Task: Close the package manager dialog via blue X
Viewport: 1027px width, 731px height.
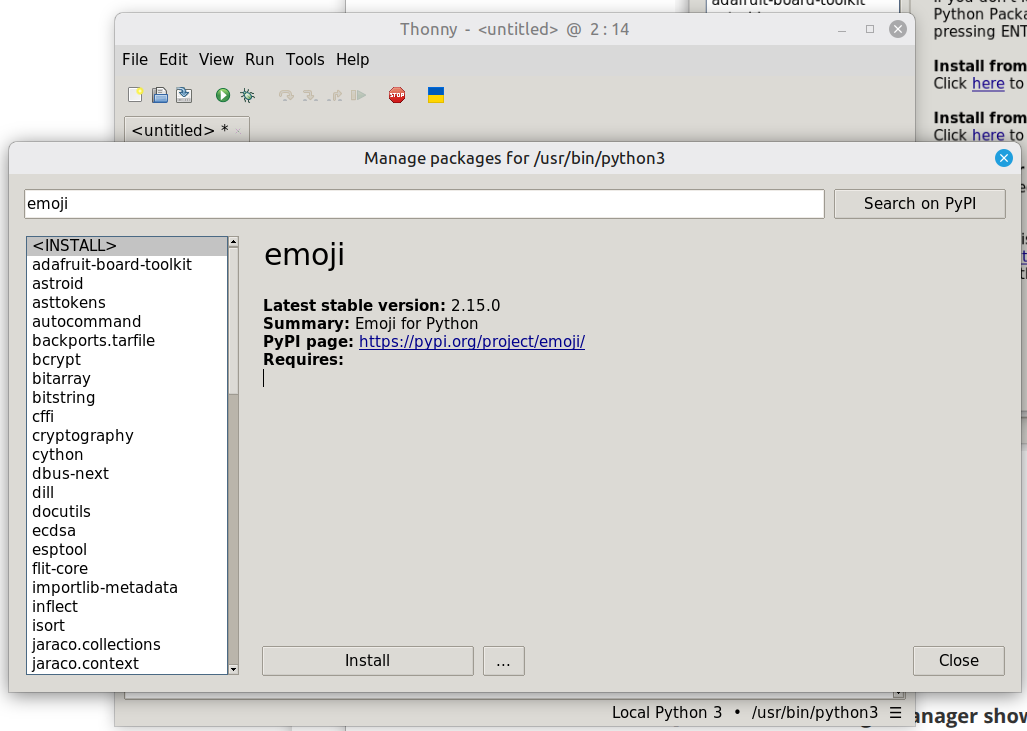Action: (x=1004, y=158)
